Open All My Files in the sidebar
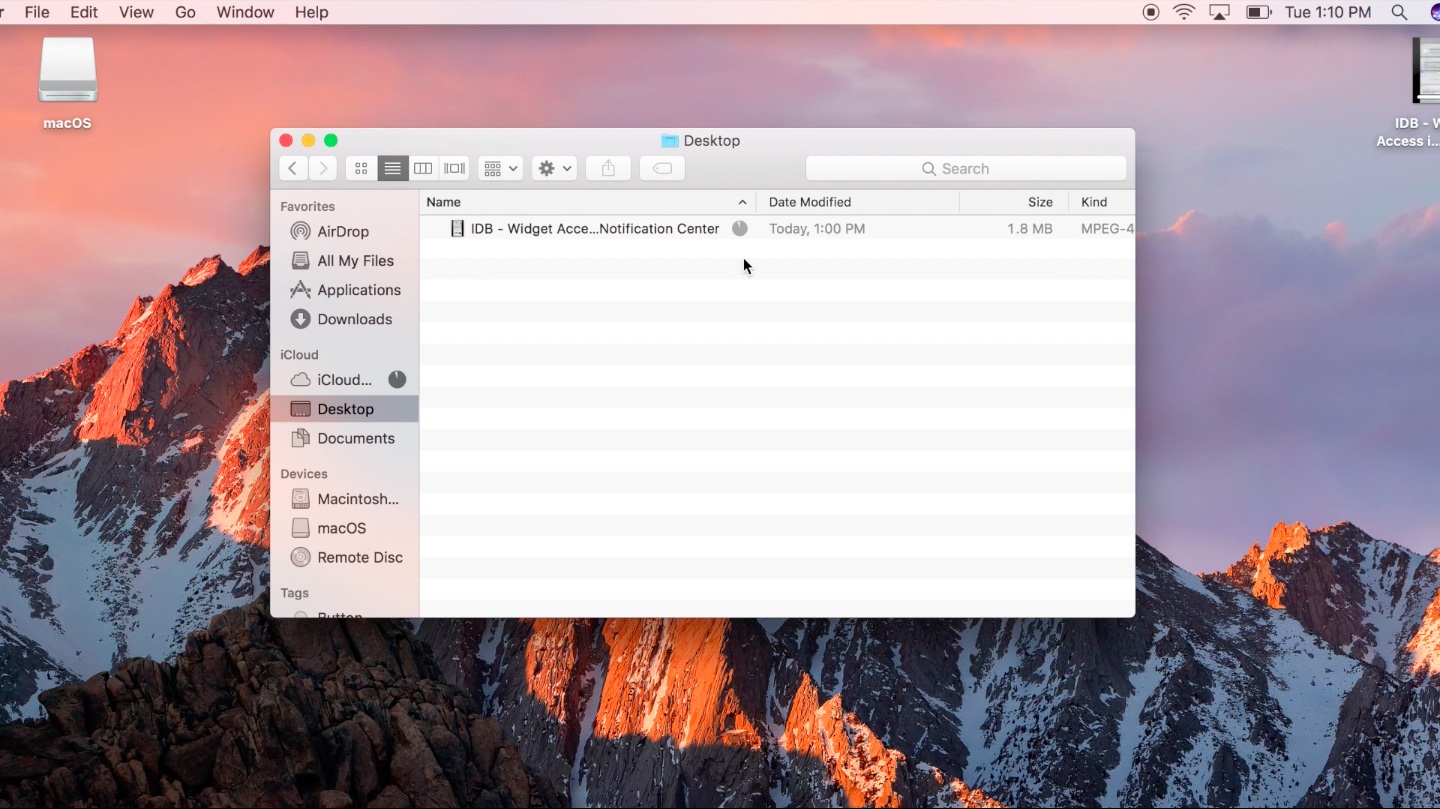Viewport: 1440px width, 809px height. click(x=344, y=261)
